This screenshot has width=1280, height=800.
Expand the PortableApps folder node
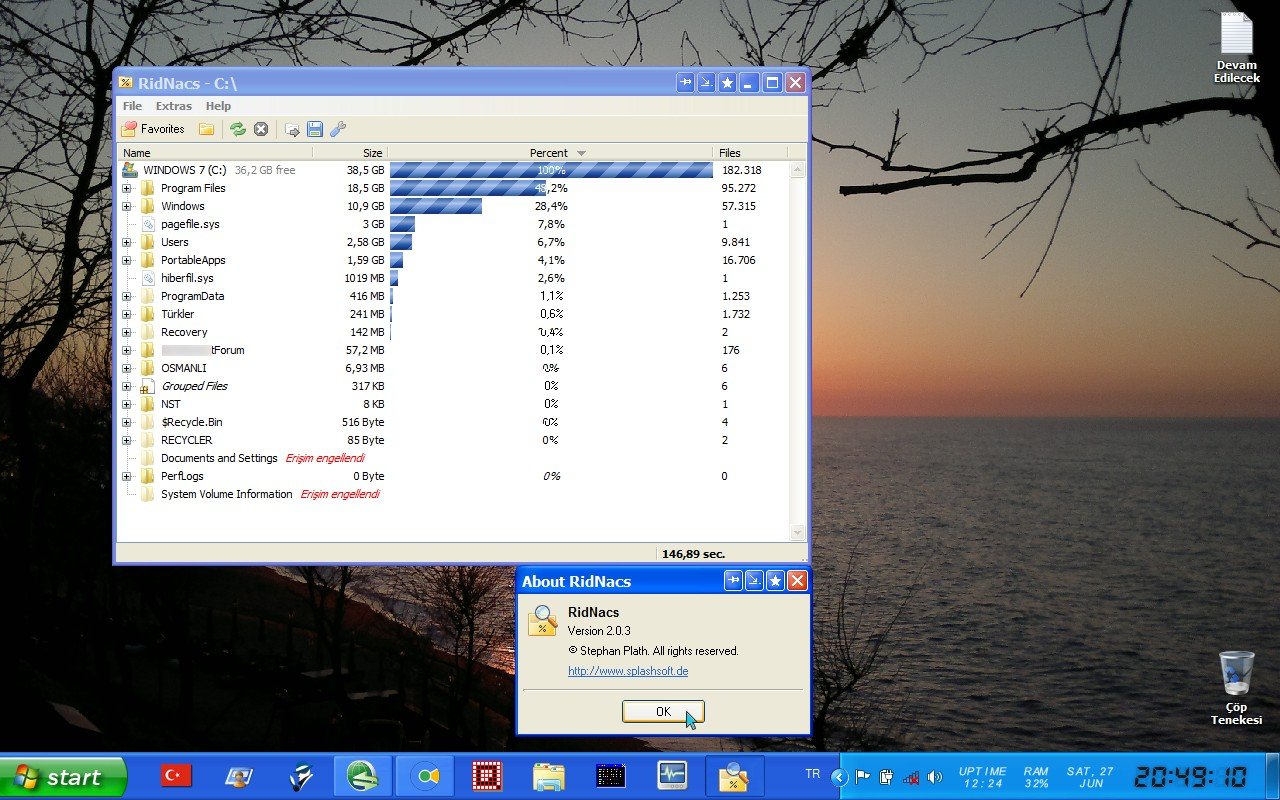[x=127, y=260]
